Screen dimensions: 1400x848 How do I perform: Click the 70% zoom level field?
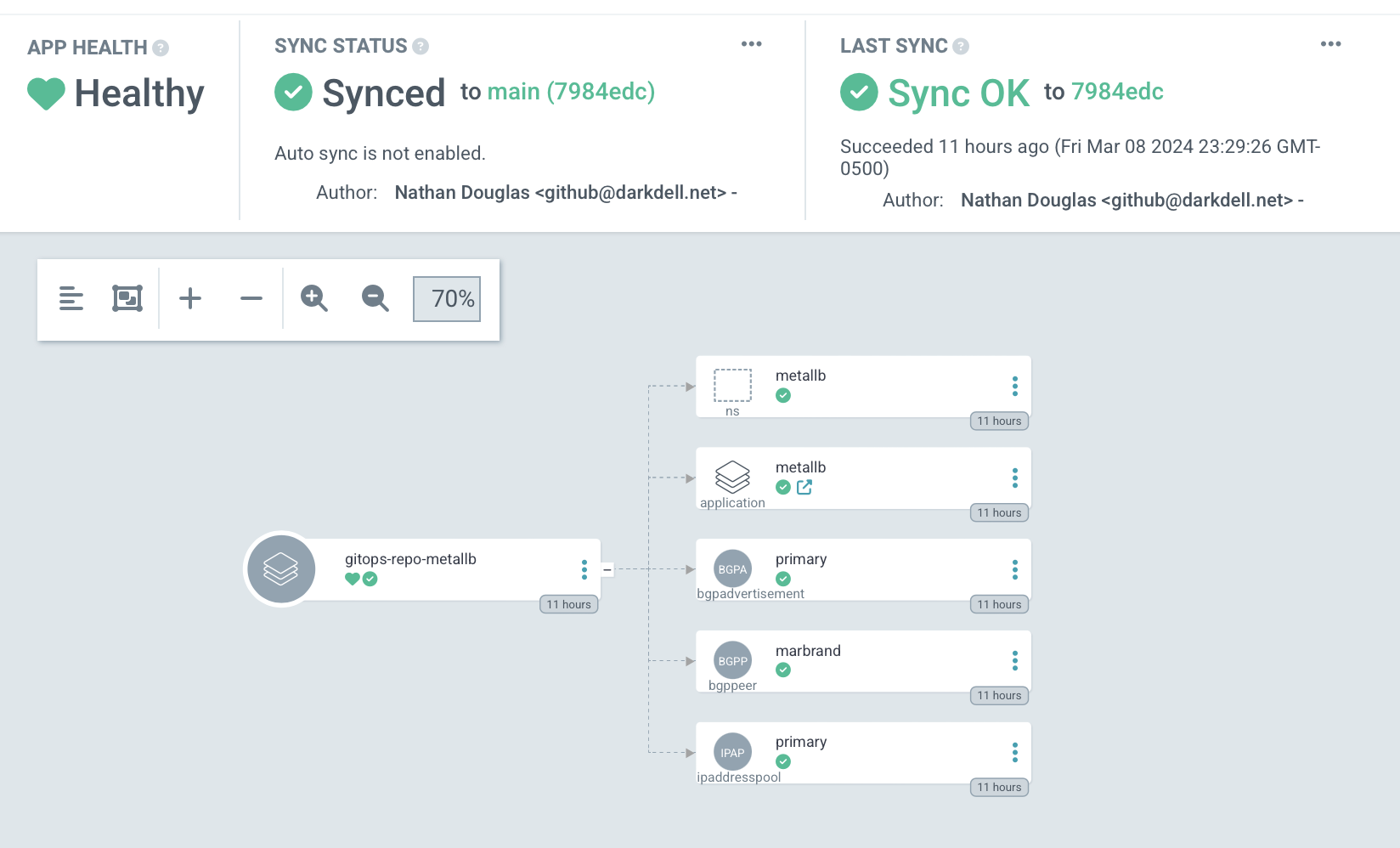tap(447, 299)
